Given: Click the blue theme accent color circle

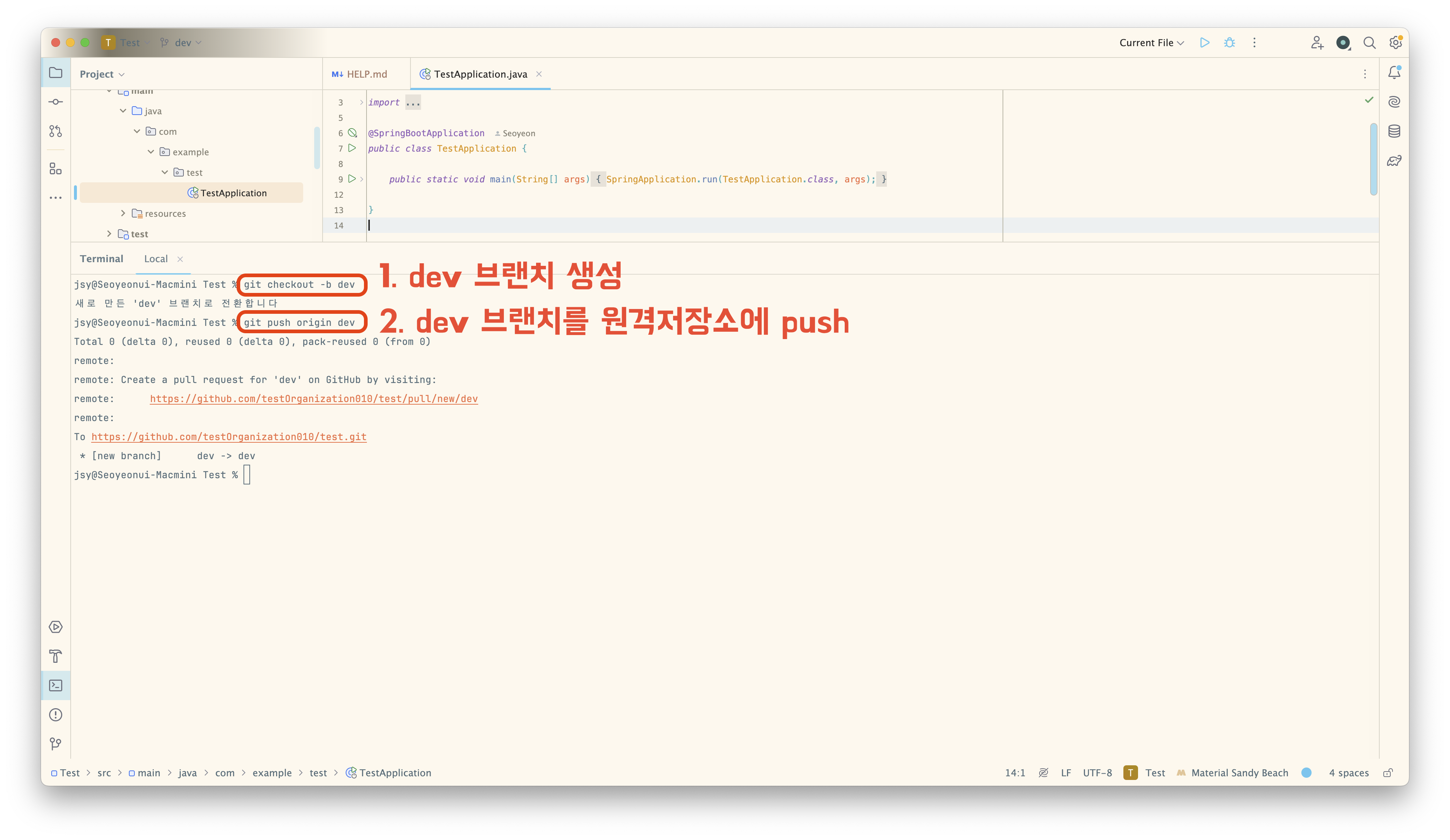Looking at the screenshot, I should coord(1306,773).
